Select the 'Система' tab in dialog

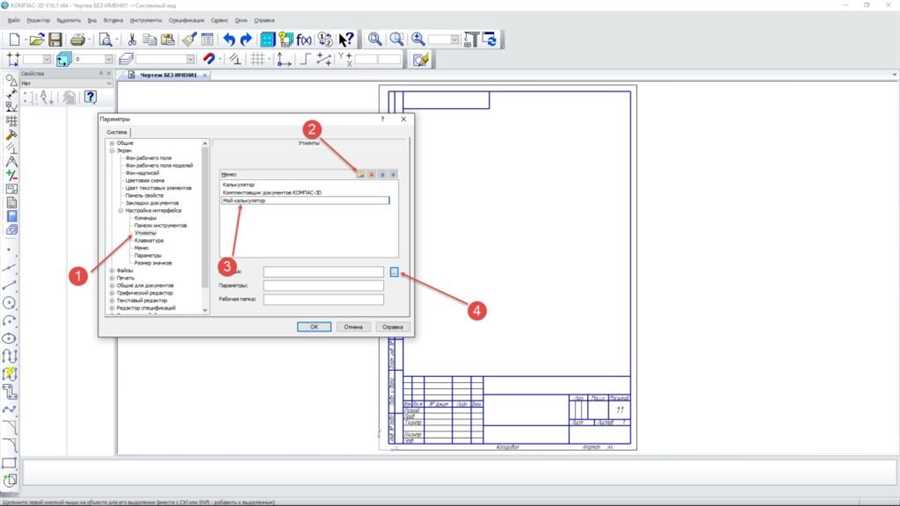117,132
